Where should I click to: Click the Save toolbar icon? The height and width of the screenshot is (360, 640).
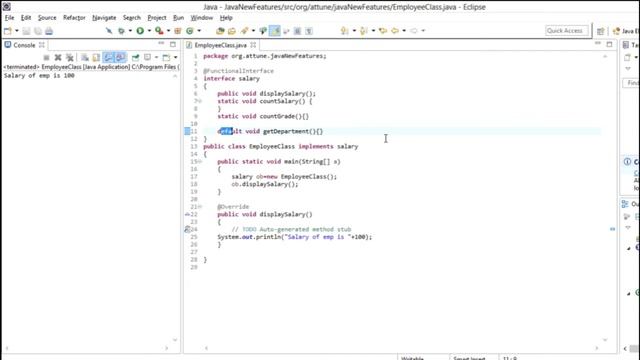pos(26,31)
